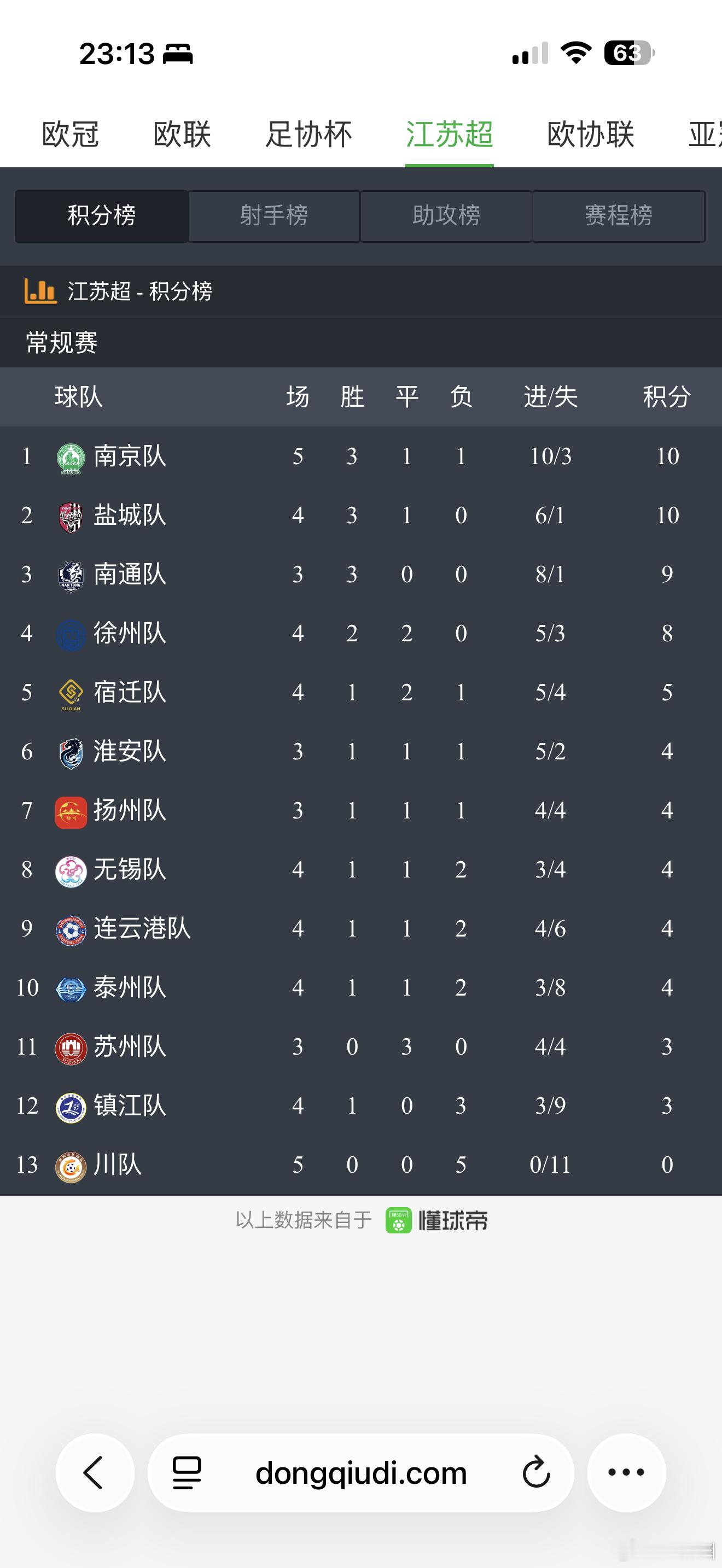Tap the page reload icon
This screenshot has height=1568, width=722.
click(537, 1472)
